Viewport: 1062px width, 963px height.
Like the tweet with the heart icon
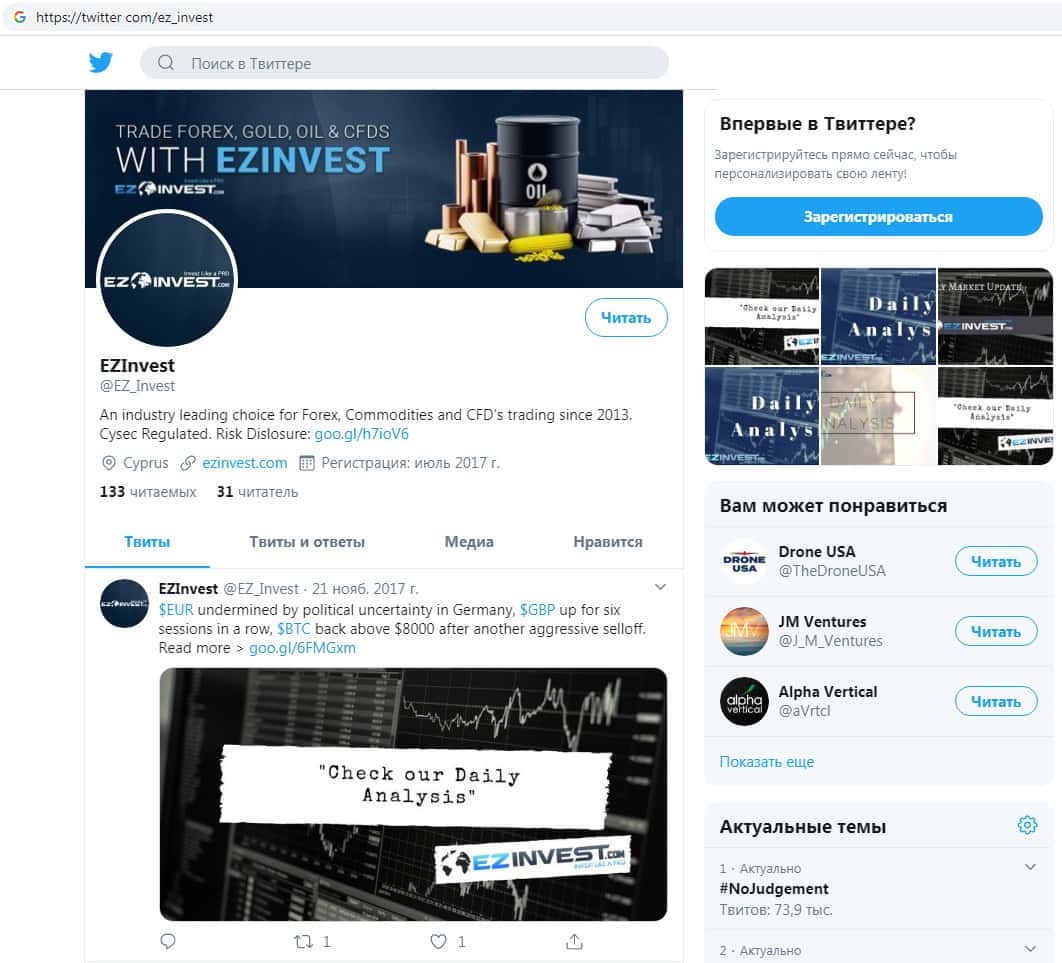pyautogui.click(x=439, y=941)
